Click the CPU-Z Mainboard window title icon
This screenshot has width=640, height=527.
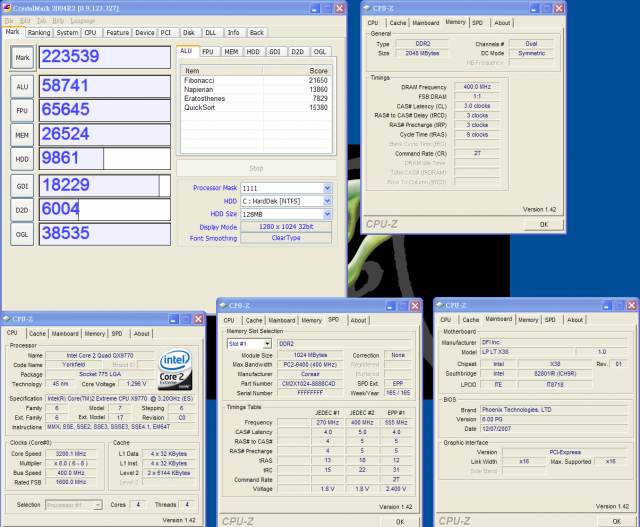point(440,305)
